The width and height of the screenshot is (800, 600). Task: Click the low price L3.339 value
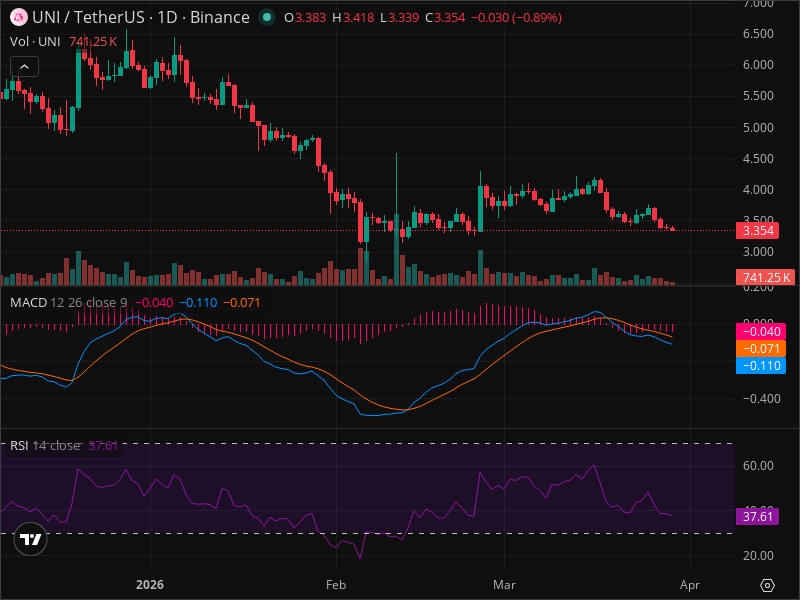(399, 18)
